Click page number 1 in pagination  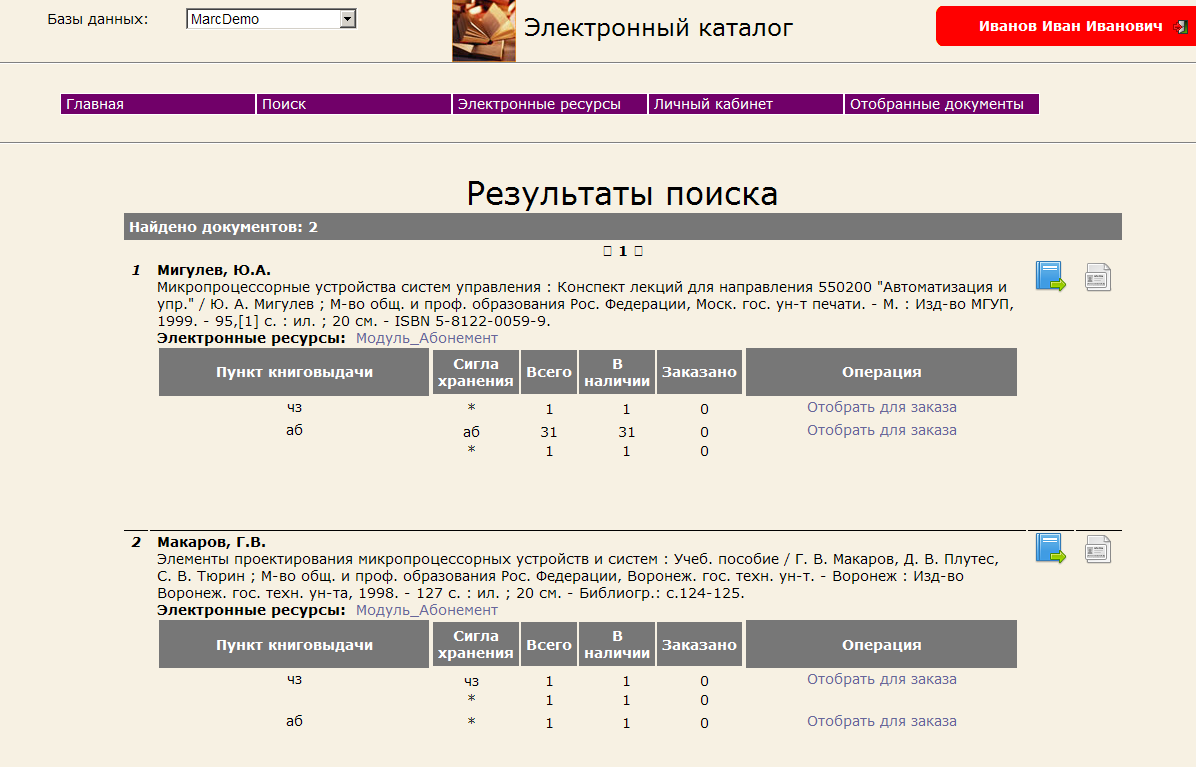point(622,251)
